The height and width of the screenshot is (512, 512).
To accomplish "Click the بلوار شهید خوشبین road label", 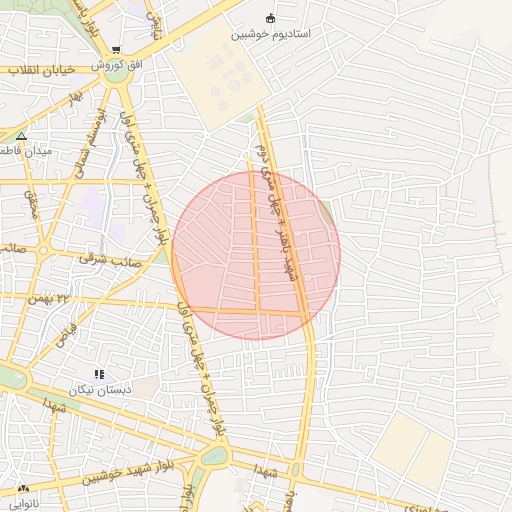I will 128,473.
